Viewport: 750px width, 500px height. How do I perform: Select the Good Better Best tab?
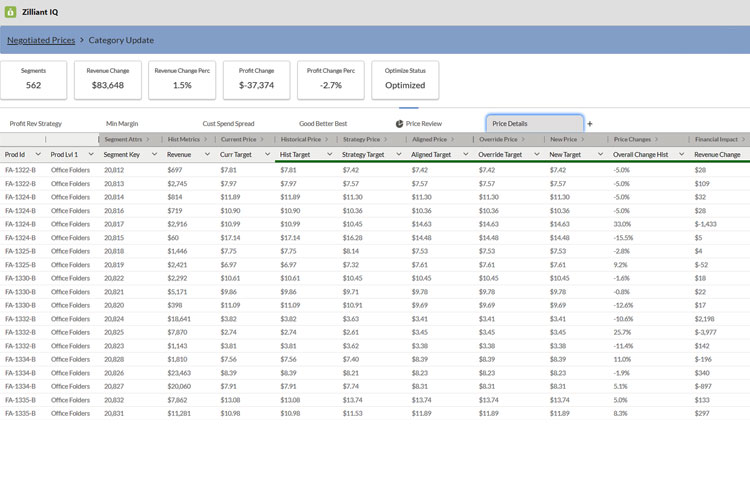point(323,124)
